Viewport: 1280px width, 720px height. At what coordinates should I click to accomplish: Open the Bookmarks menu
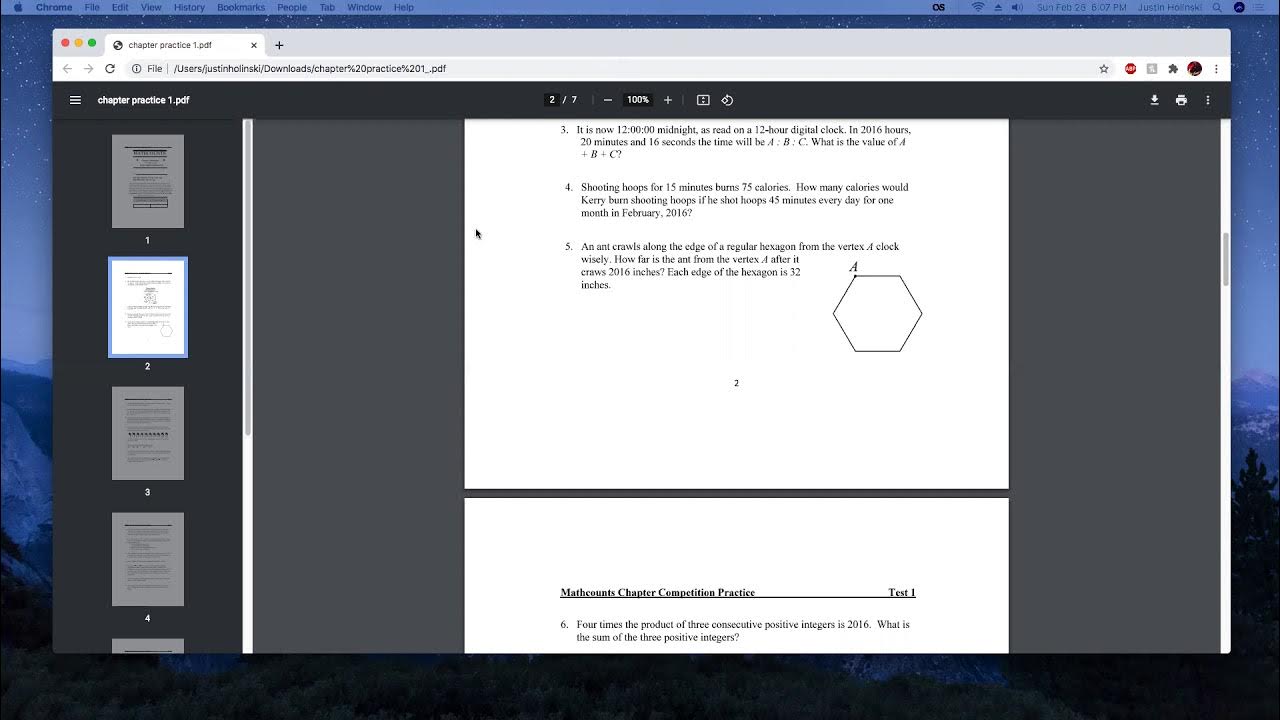(241, 7)
